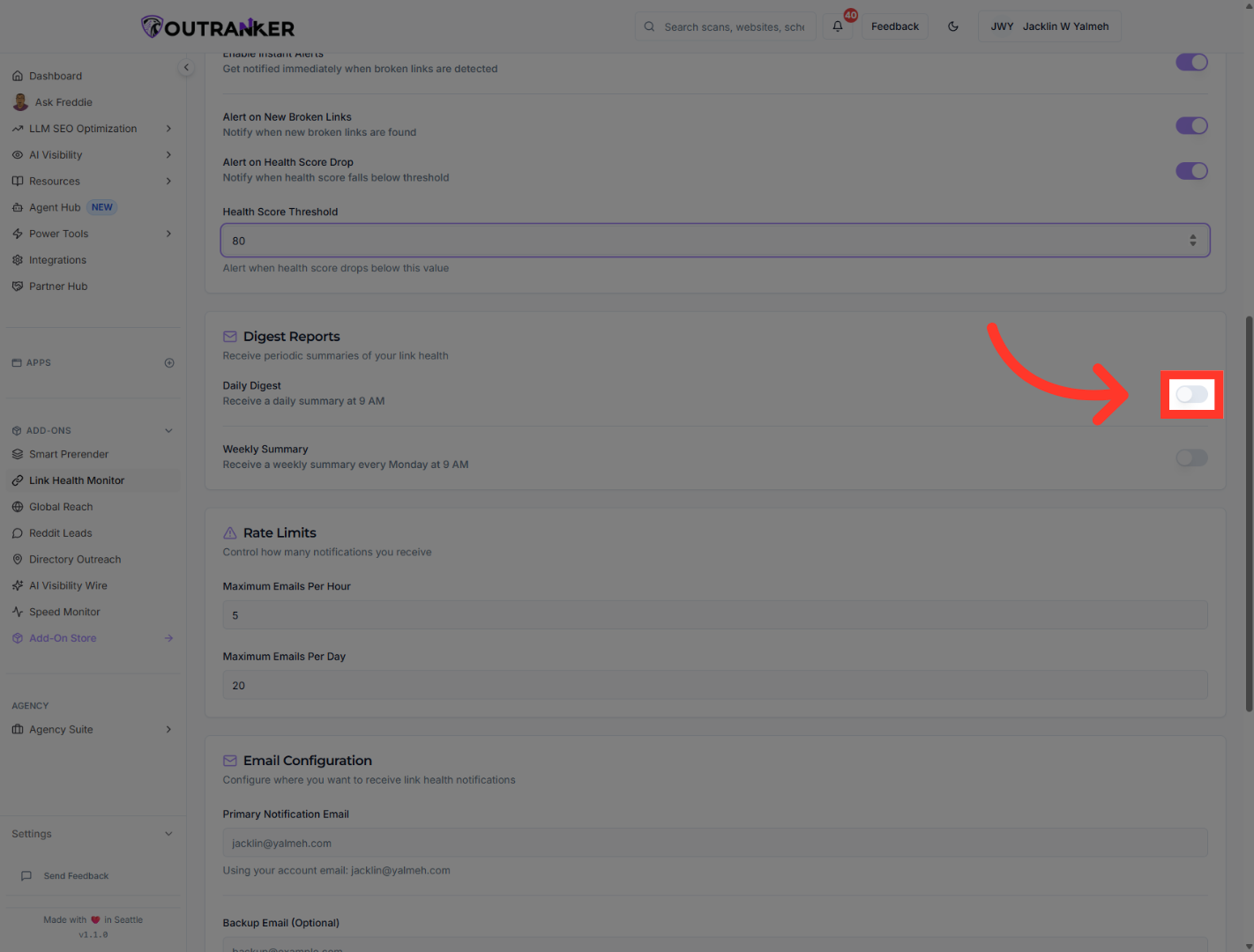Screen dimensions: 1254x952
Task: Enable the Weekly Summary toggle
Action: 1191,457
